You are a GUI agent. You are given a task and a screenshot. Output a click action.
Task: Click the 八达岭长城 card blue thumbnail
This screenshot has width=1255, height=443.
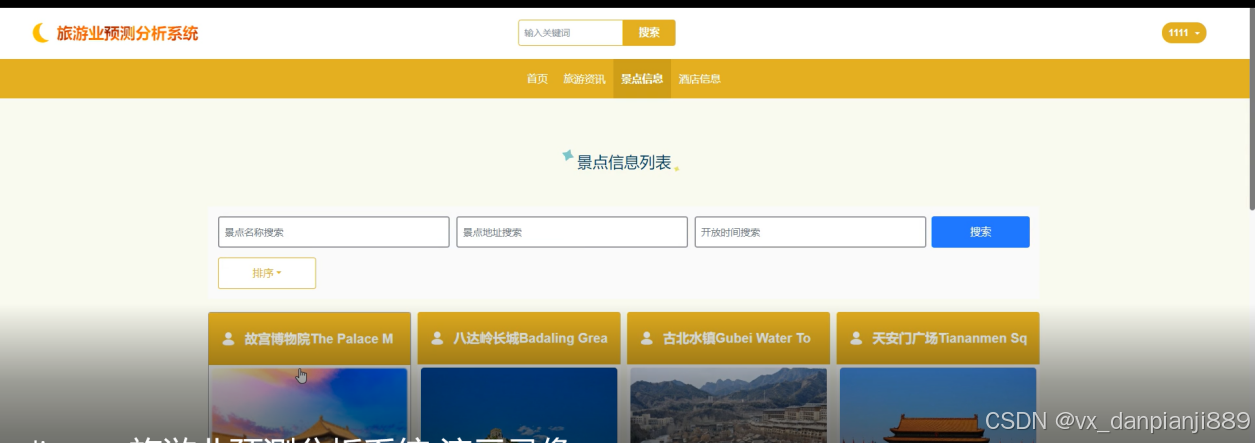tap(519, 405)
